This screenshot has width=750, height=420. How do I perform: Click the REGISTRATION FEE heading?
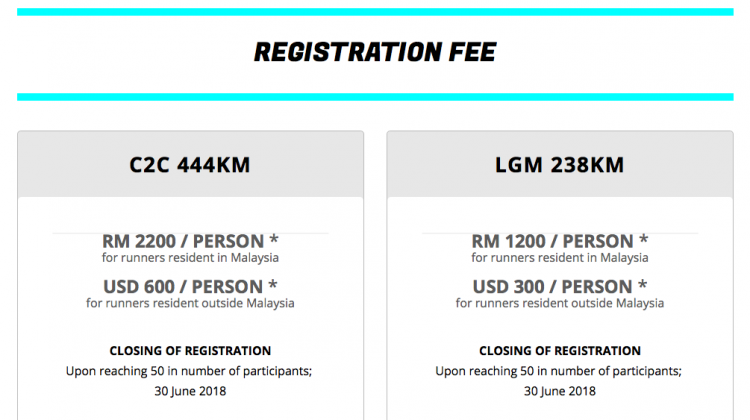pos(375,52)
